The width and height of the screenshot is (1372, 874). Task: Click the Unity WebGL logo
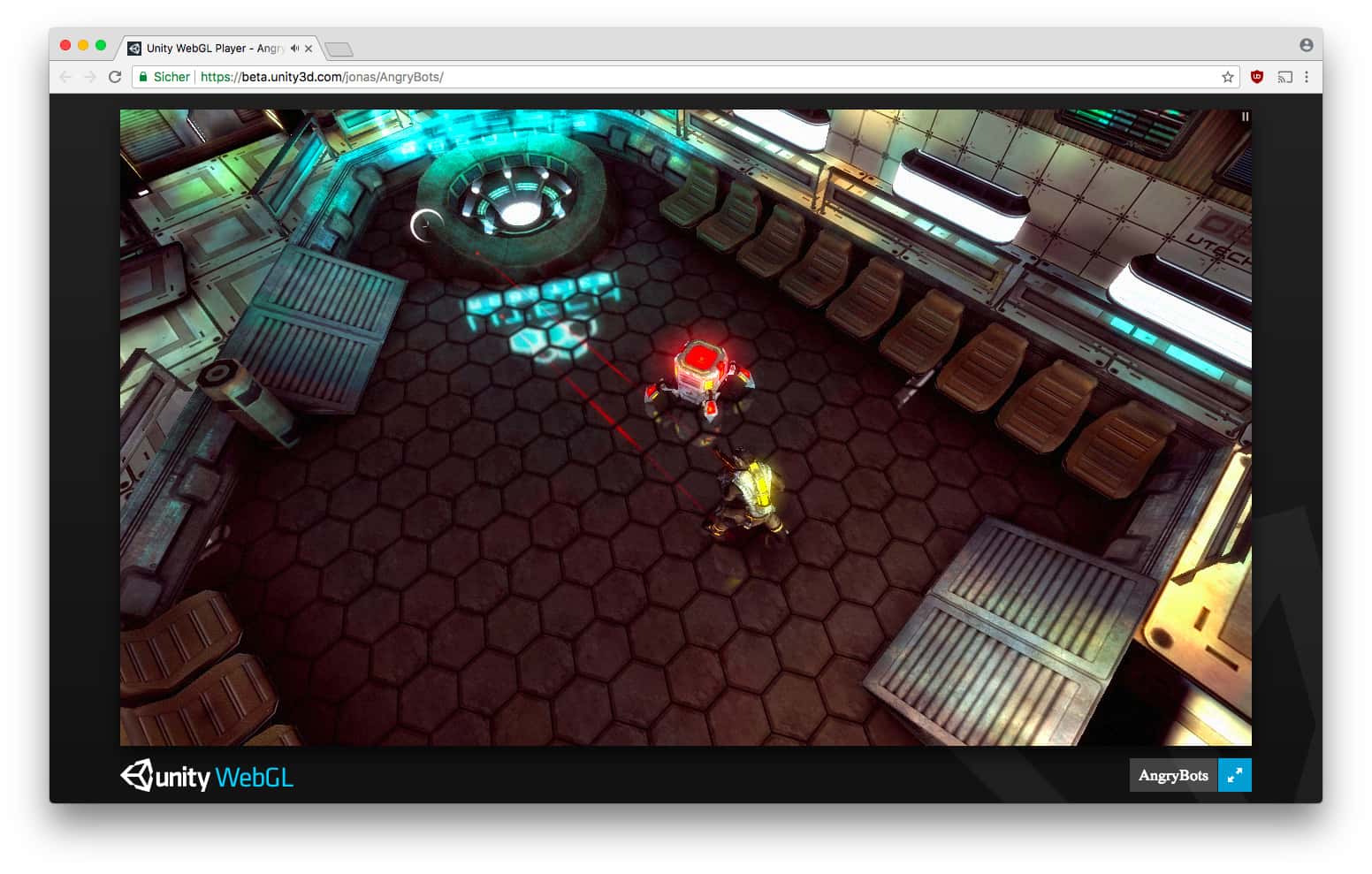tap(207, 777)
